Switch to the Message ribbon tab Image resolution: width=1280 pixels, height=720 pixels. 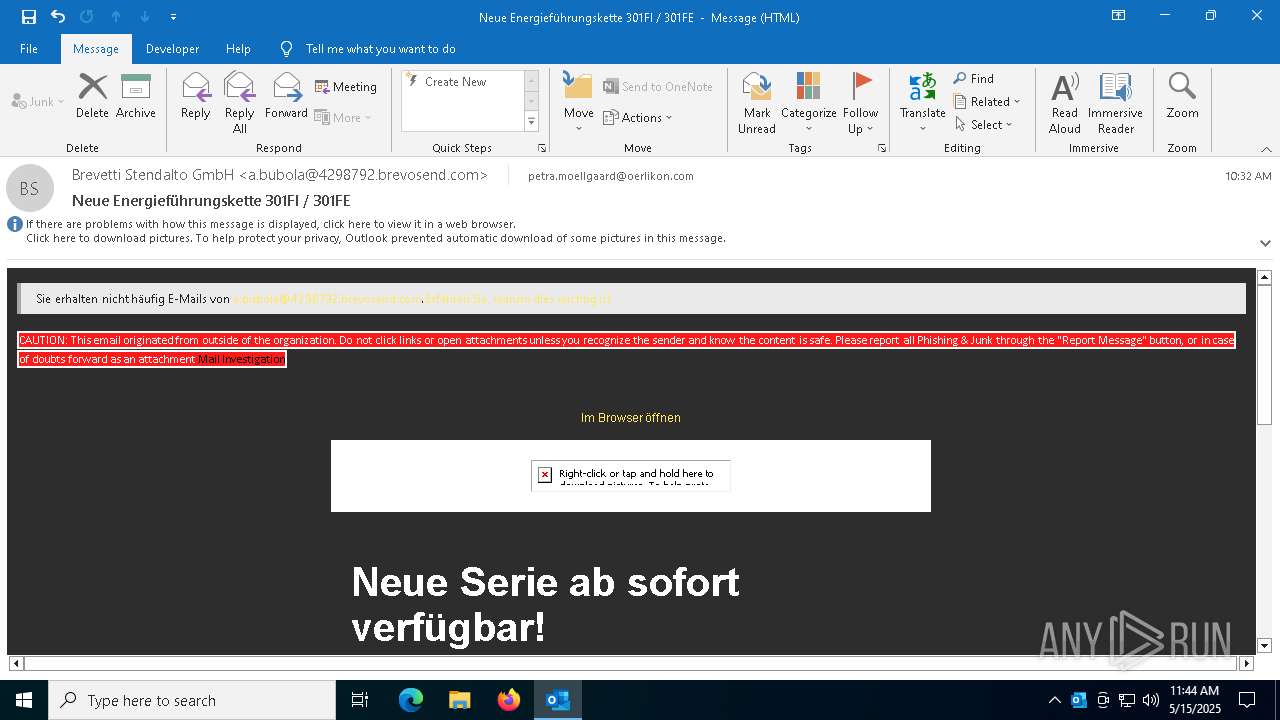coord(96,49)
